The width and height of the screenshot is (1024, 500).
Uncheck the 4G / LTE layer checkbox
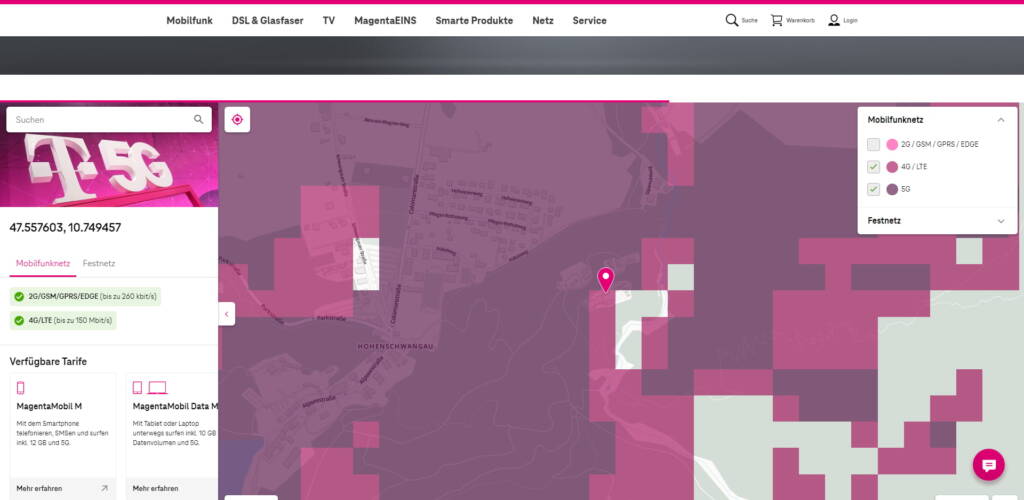tap(873, 167)
